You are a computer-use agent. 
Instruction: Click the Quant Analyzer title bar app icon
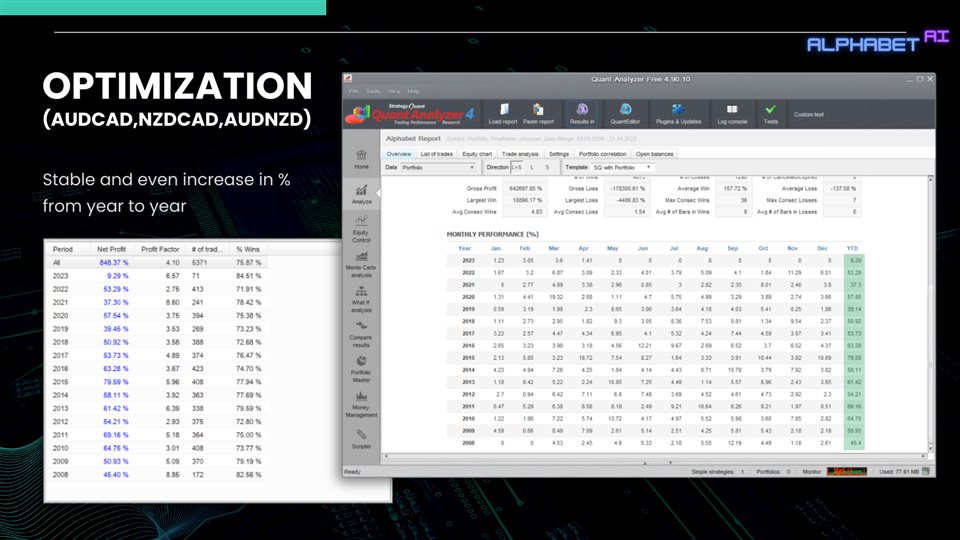pyautogui.click(x=348, y=78)
